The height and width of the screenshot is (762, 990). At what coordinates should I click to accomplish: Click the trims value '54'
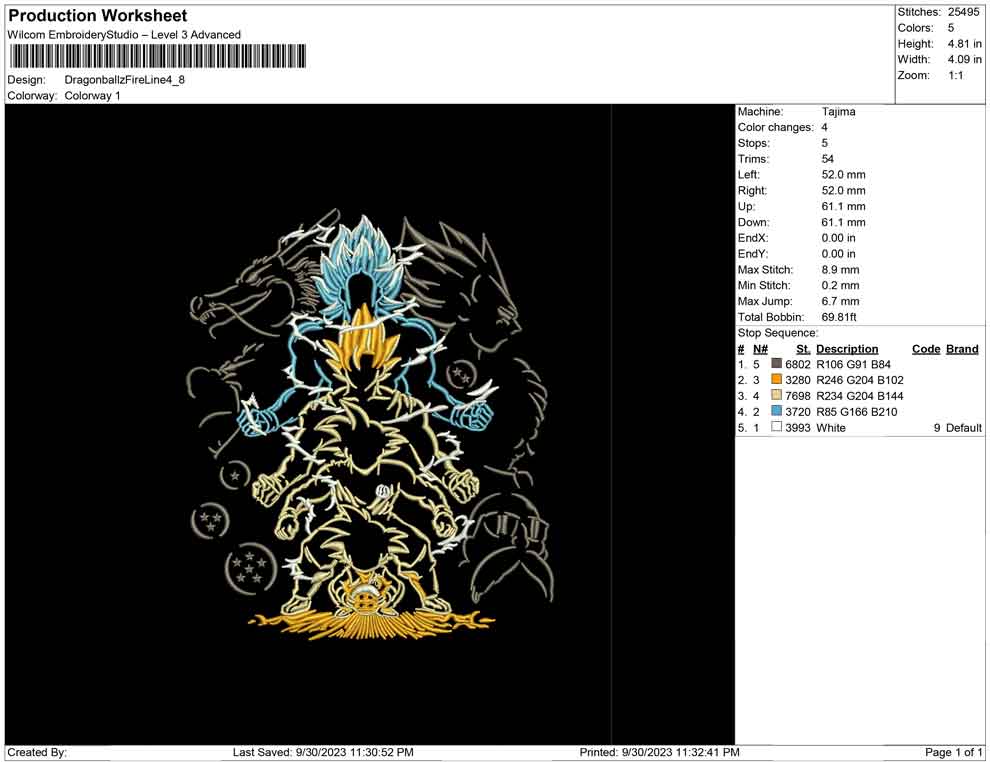click(828, 159)
